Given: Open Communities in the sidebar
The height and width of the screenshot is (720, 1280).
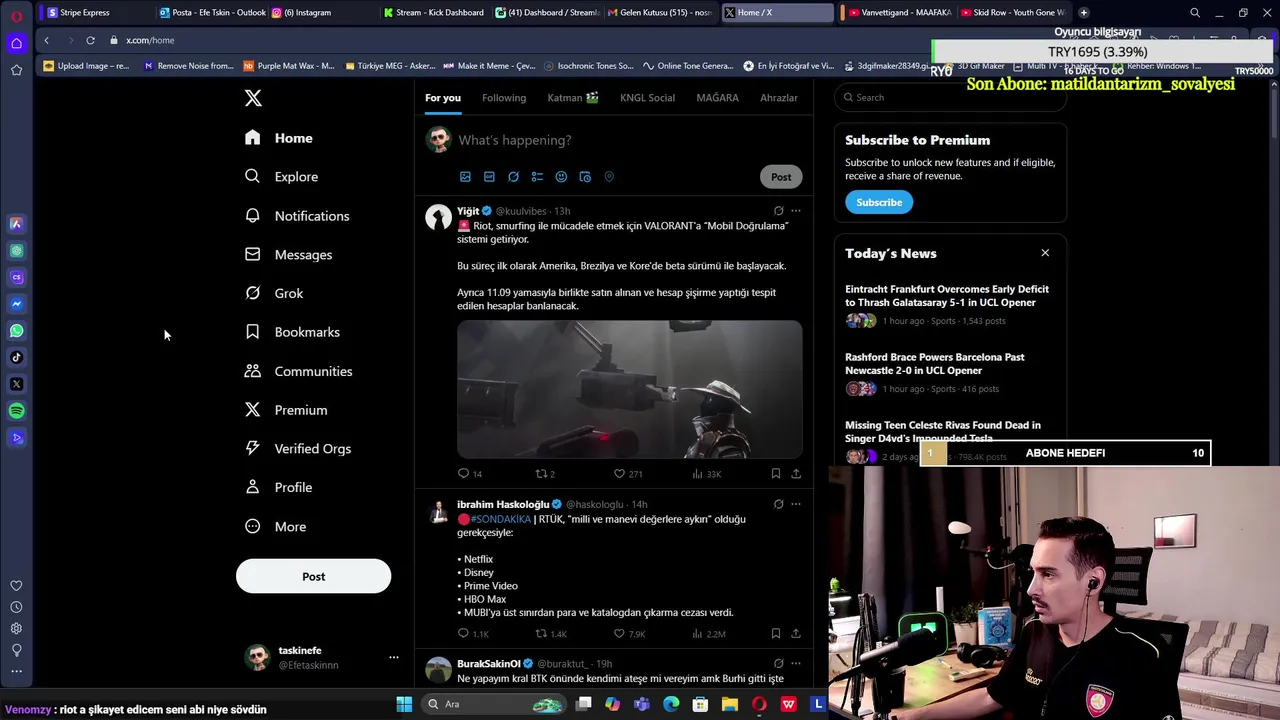Looking at the screenshot, I should click(298, 371).
